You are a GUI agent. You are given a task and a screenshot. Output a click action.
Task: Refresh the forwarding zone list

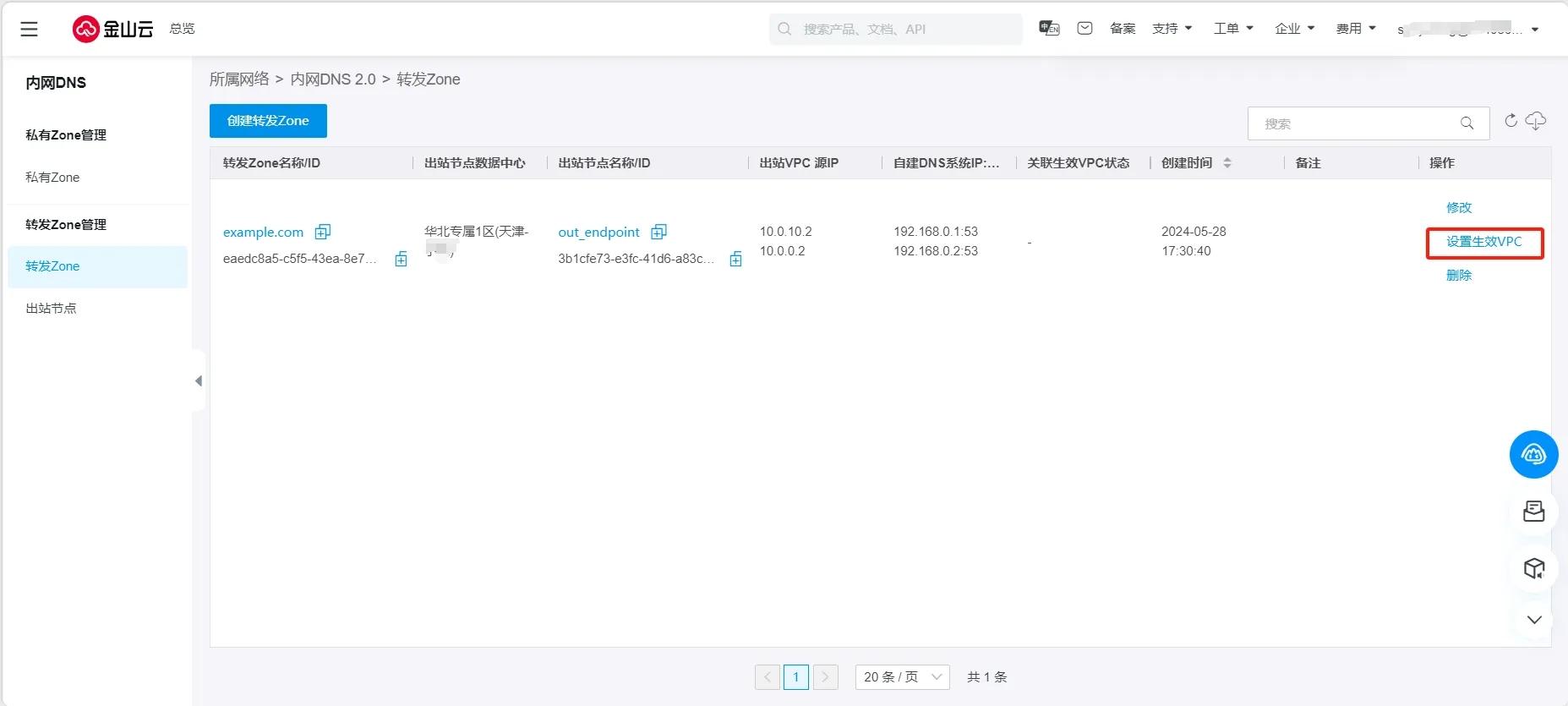1511,121
